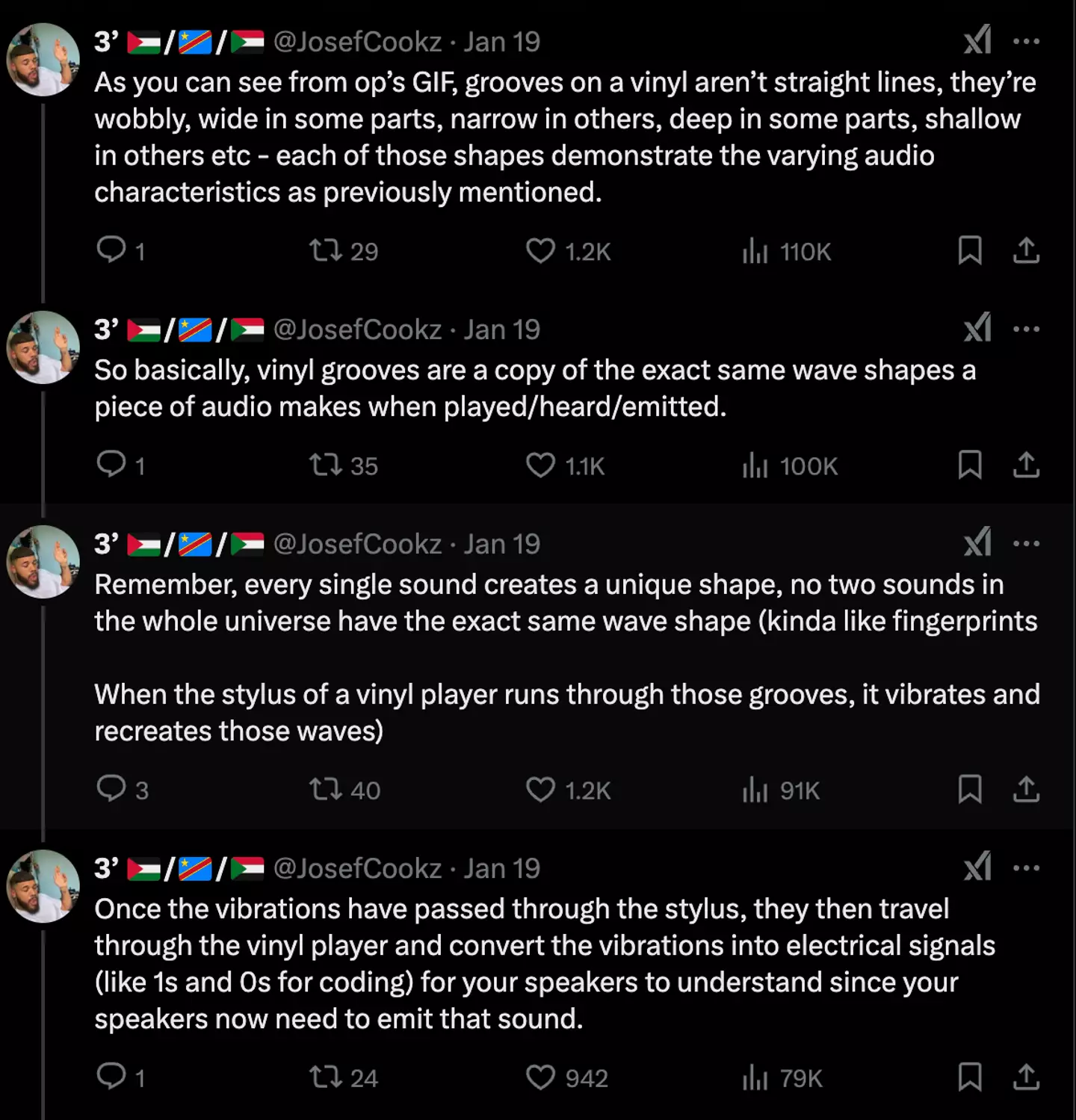
Task: Open more options on last tweet
Action: tap(1026, 868)
